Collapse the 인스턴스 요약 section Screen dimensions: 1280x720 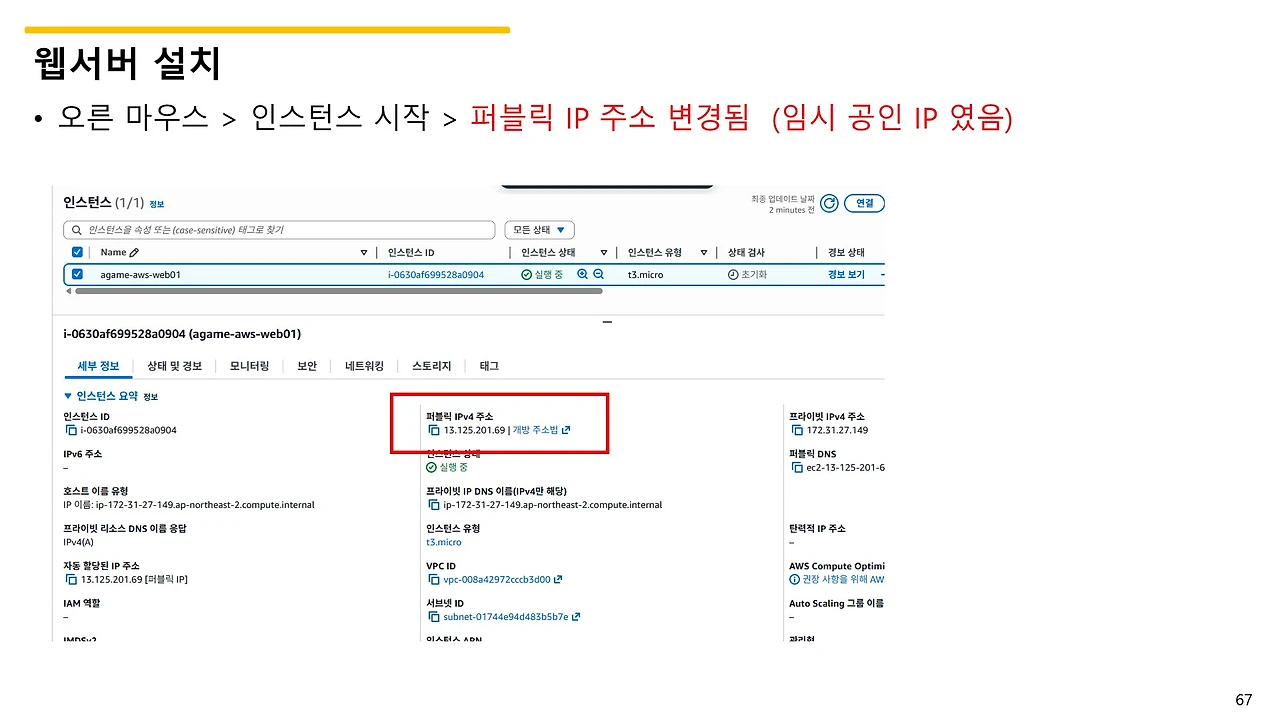pos(70,395)
